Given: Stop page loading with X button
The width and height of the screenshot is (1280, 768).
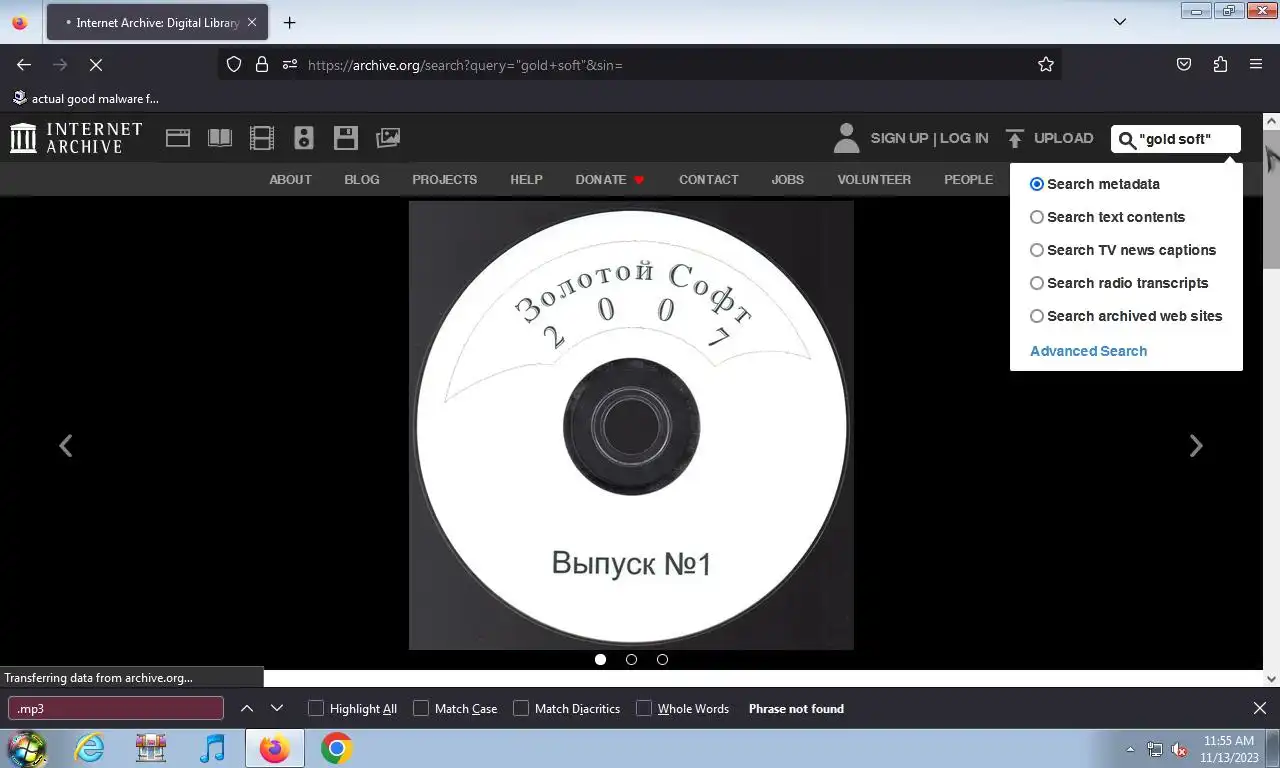Looking at the screenshot, I should click(96, 64).
